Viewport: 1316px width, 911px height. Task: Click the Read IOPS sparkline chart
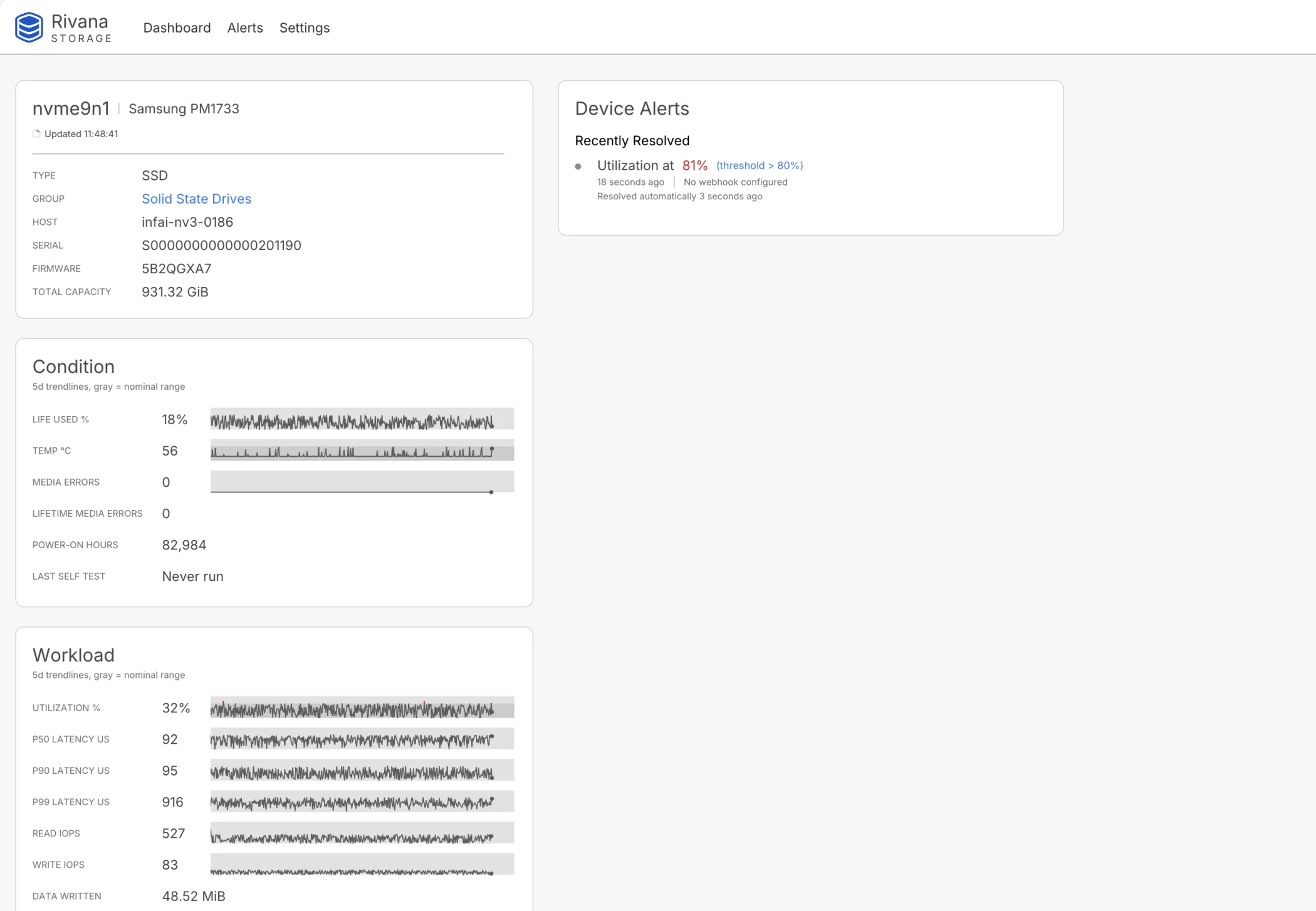click(x=362, y=833)
